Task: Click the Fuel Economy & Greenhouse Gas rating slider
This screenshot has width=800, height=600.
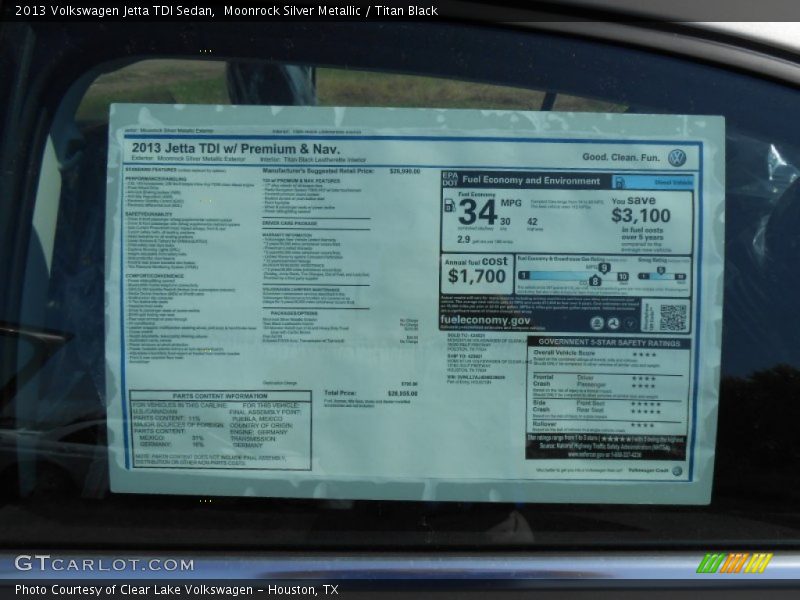Action: [x=569, y=275]
